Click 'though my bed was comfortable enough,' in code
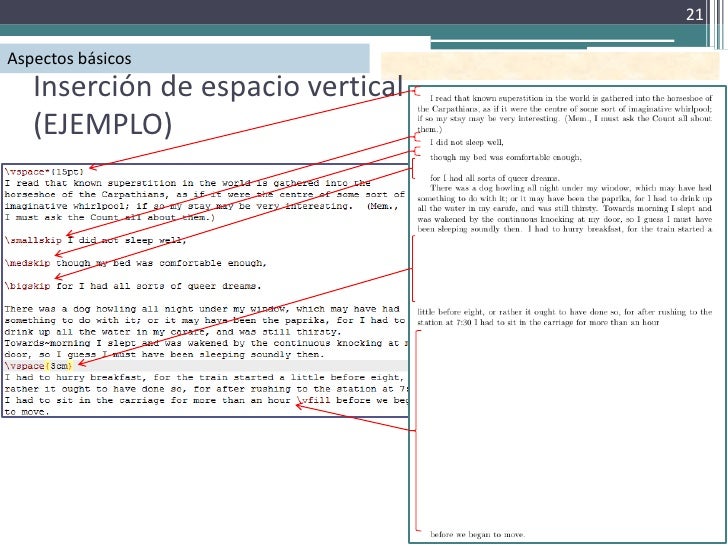The width and height of the screenshot is (728, 546). click(x=162, y=263)
